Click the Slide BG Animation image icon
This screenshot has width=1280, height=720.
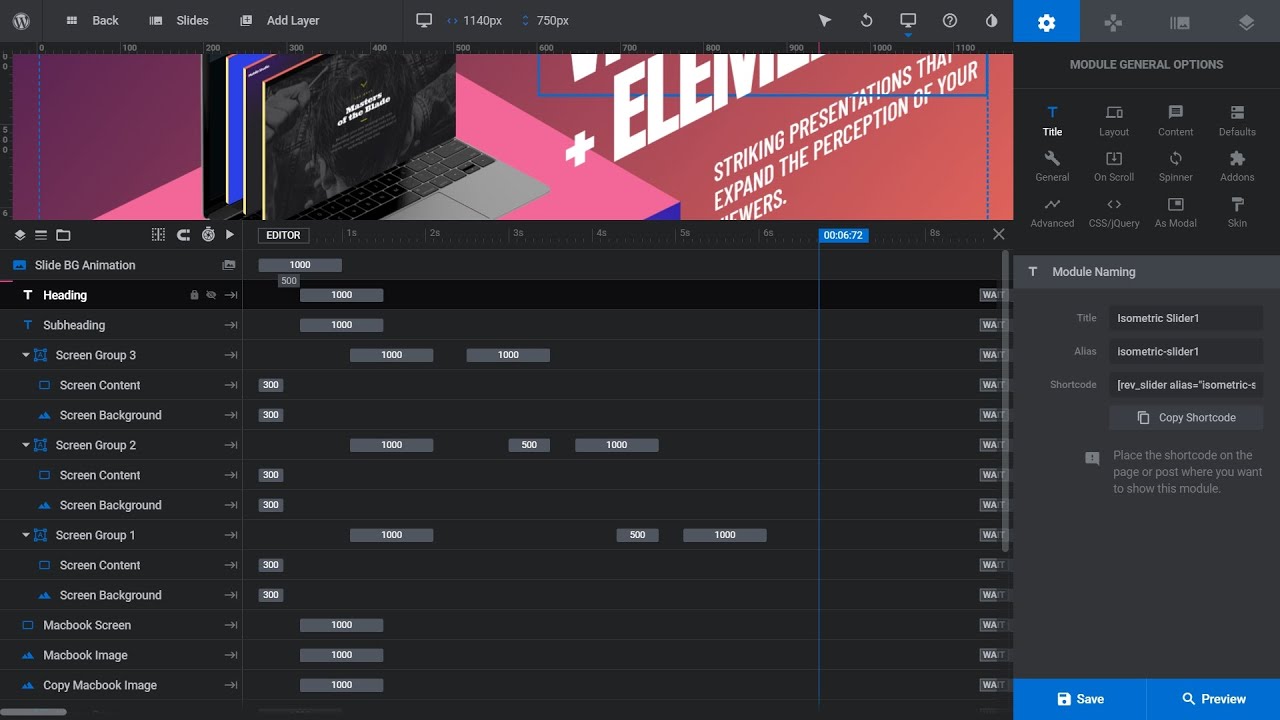pyautogui.click(x=229, y=265)
